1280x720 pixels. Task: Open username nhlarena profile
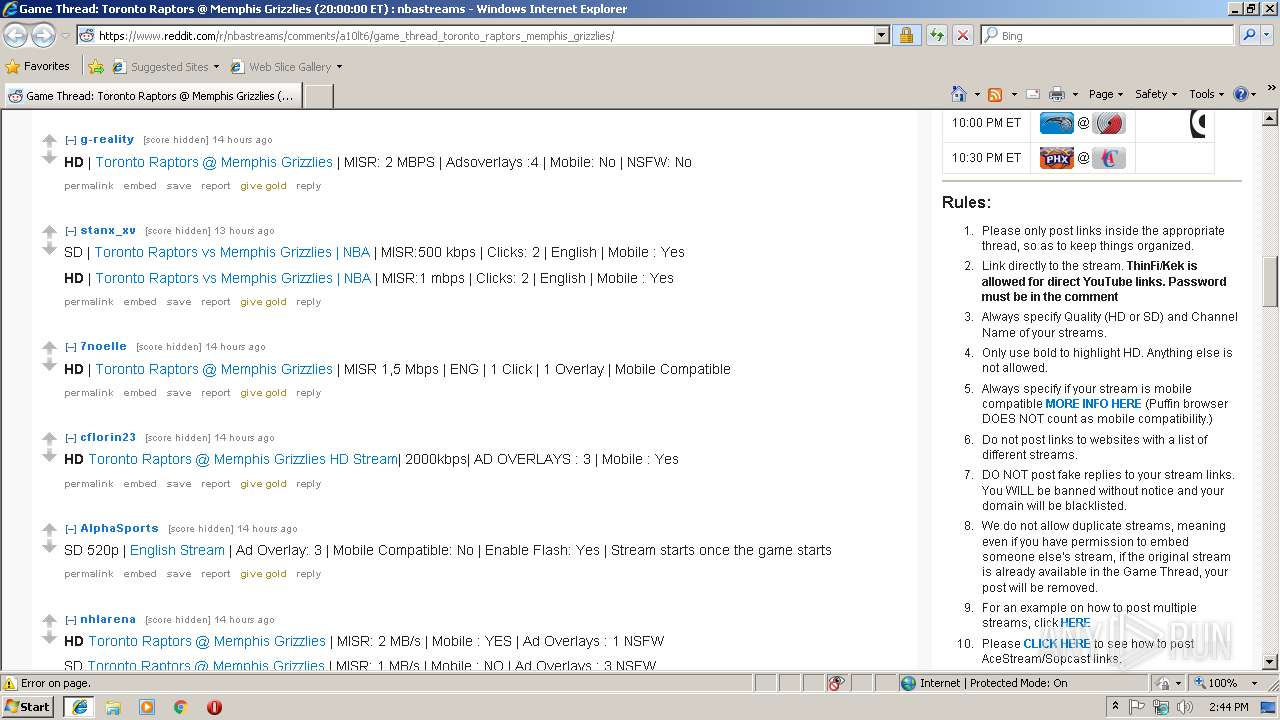click(108, 620)
